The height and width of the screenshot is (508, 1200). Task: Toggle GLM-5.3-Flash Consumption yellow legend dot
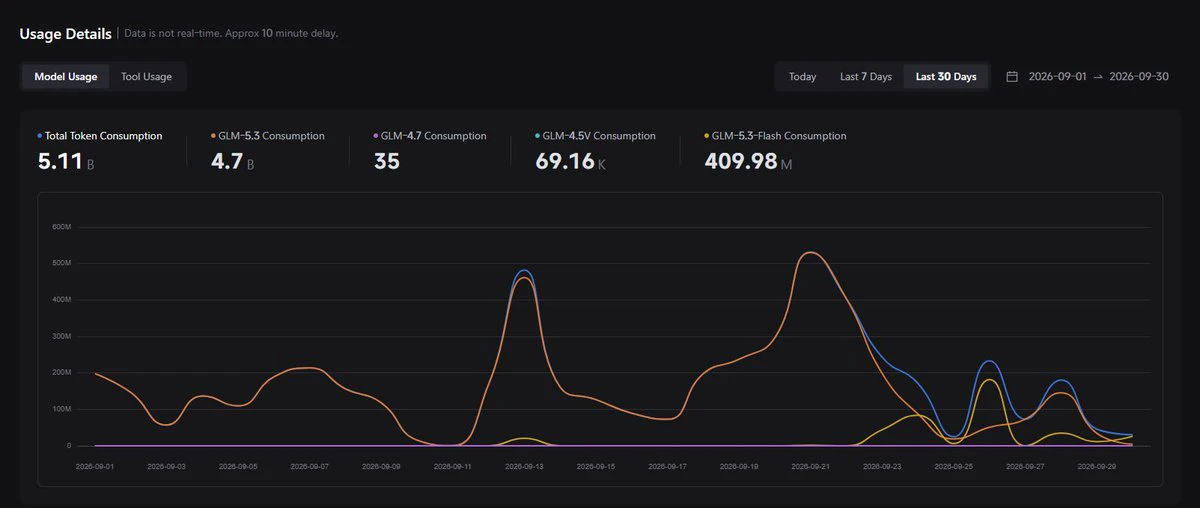coord(707,135)
